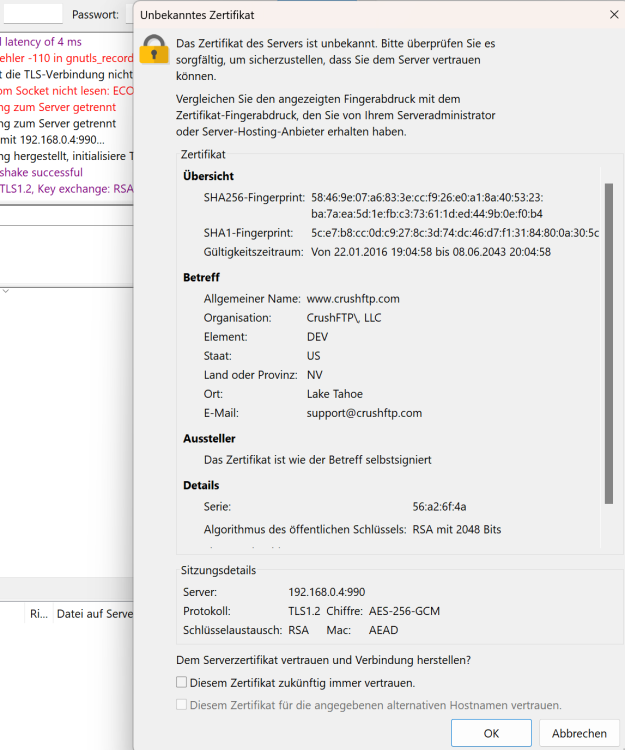The width and height of the screenshot is (625, 750).
Task: Click log line 'shake successful'
Action: [x=41, y=172]
